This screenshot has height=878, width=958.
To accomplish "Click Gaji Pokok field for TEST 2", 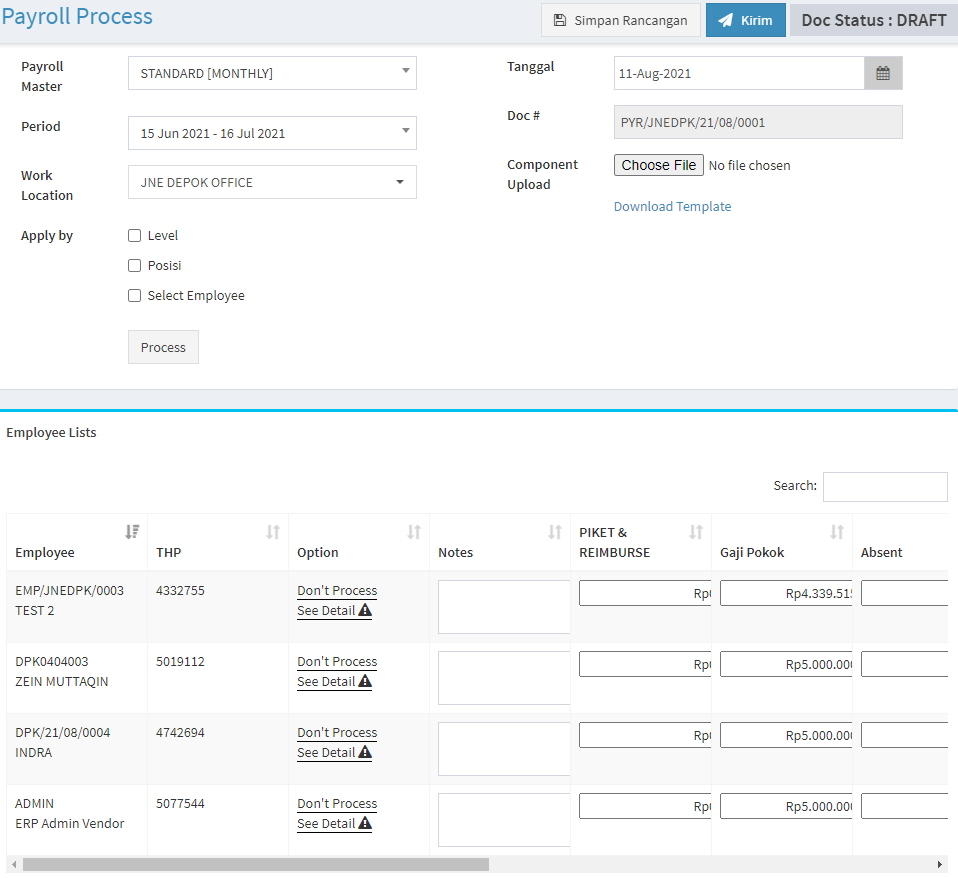I will (786, 593).
